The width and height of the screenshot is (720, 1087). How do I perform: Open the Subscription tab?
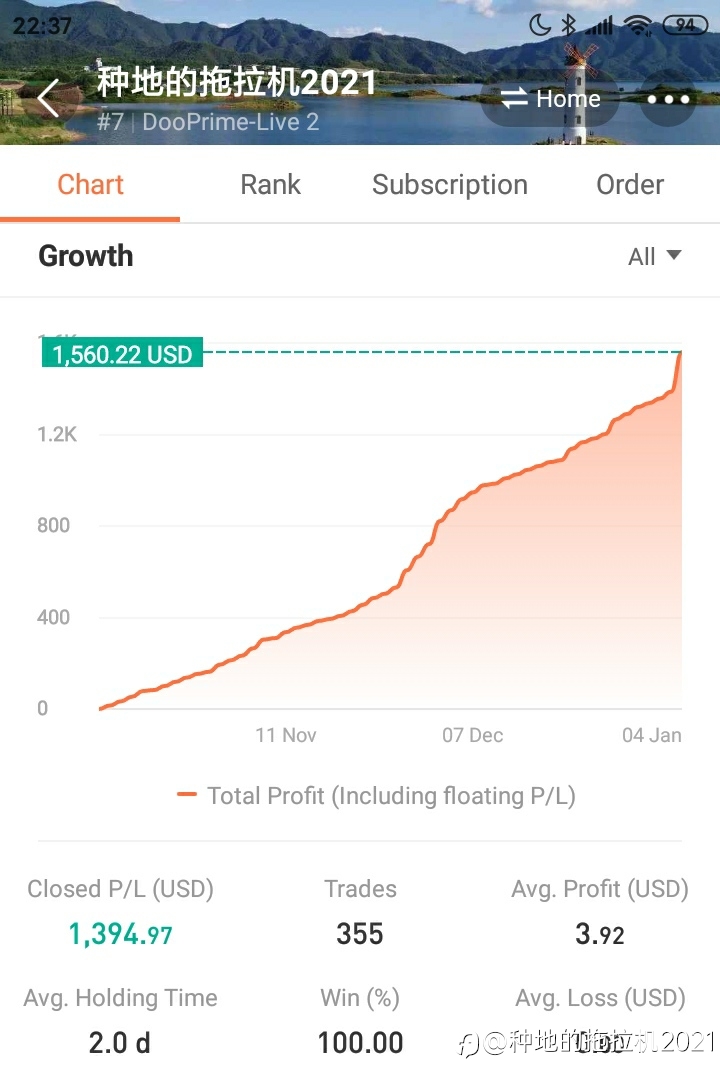pyautogui.click(x=450, y=185)
